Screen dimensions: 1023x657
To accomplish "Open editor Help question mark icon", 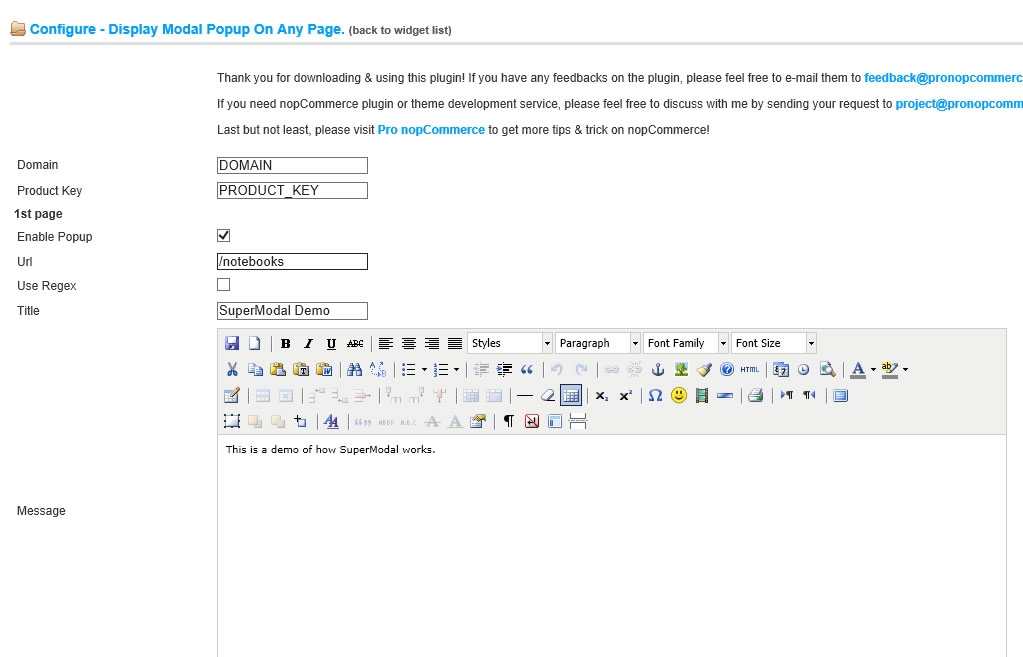I will point(727,369).
